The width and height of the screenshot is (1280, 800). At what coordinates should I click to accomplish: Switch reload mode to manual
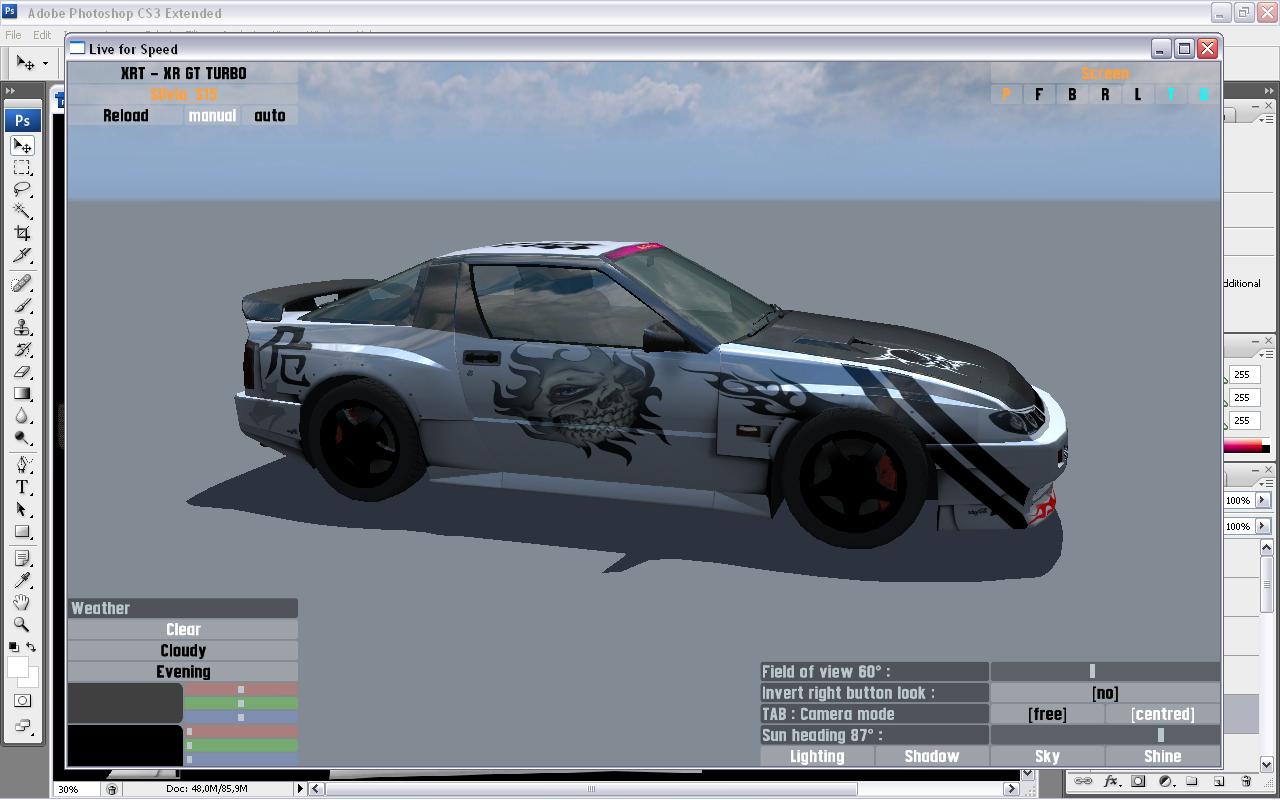213,116
